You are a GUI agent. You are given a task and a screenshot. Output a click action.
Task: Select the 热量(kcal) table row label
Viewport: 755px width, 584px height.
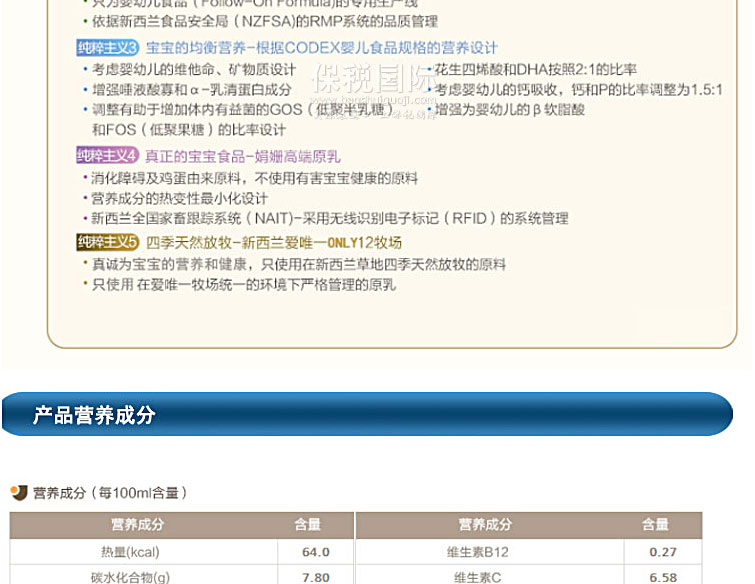(130, 552)
